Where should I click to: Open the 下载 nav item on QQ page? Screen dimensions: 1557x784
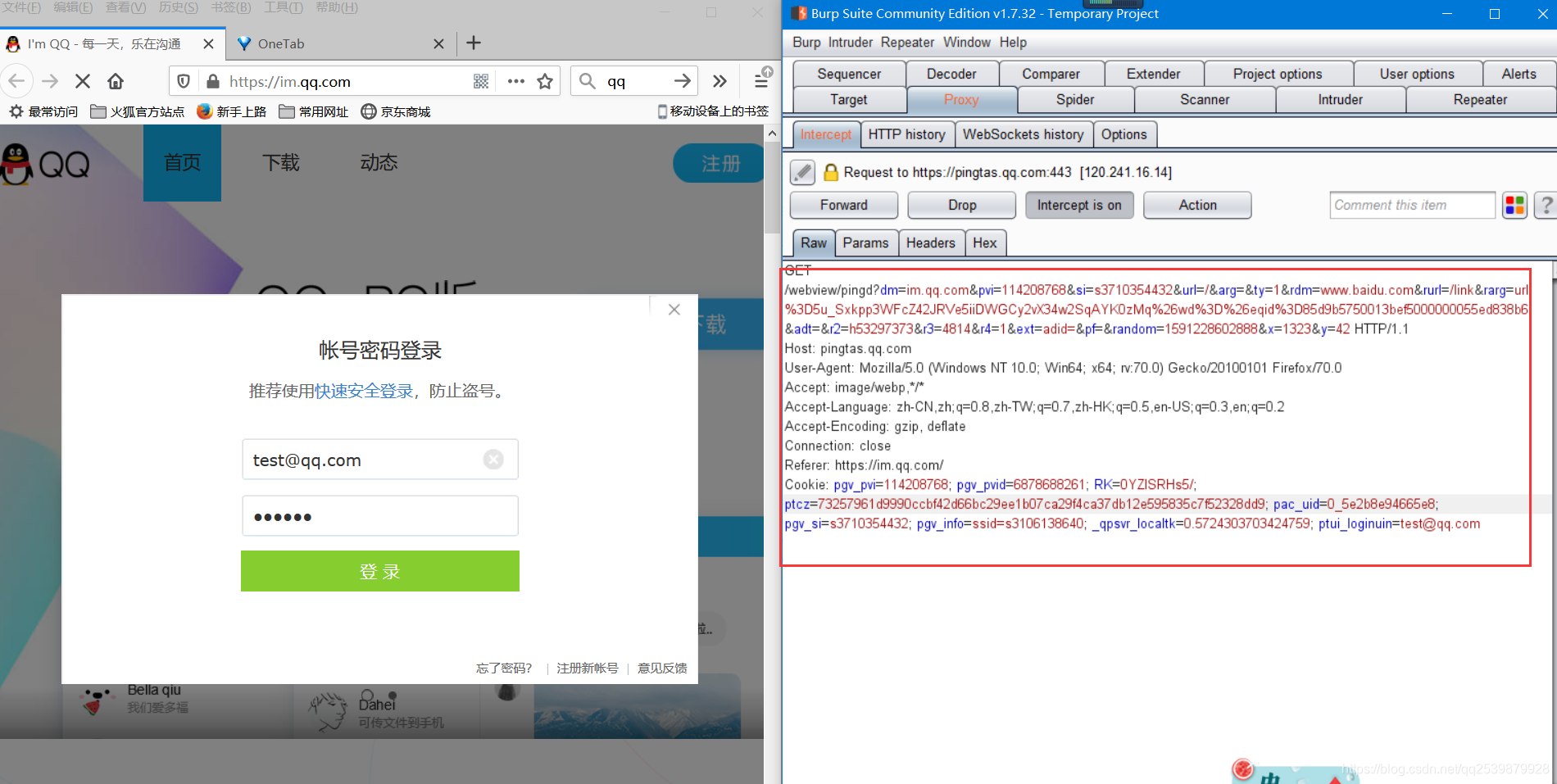281,163
